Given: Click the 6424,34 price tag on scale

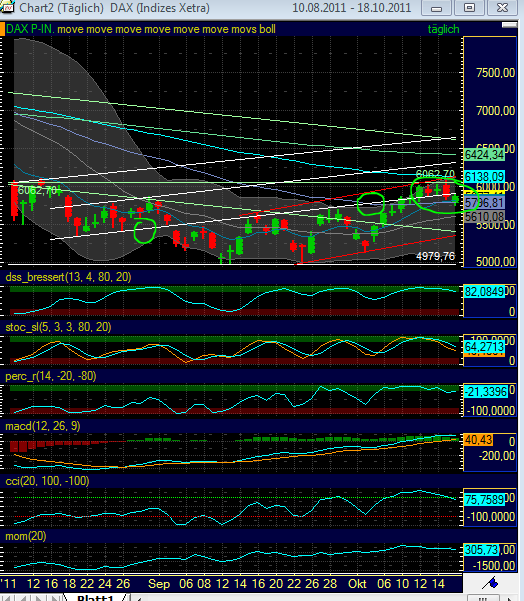Looking at the screenshot, I should coord(484,154).
